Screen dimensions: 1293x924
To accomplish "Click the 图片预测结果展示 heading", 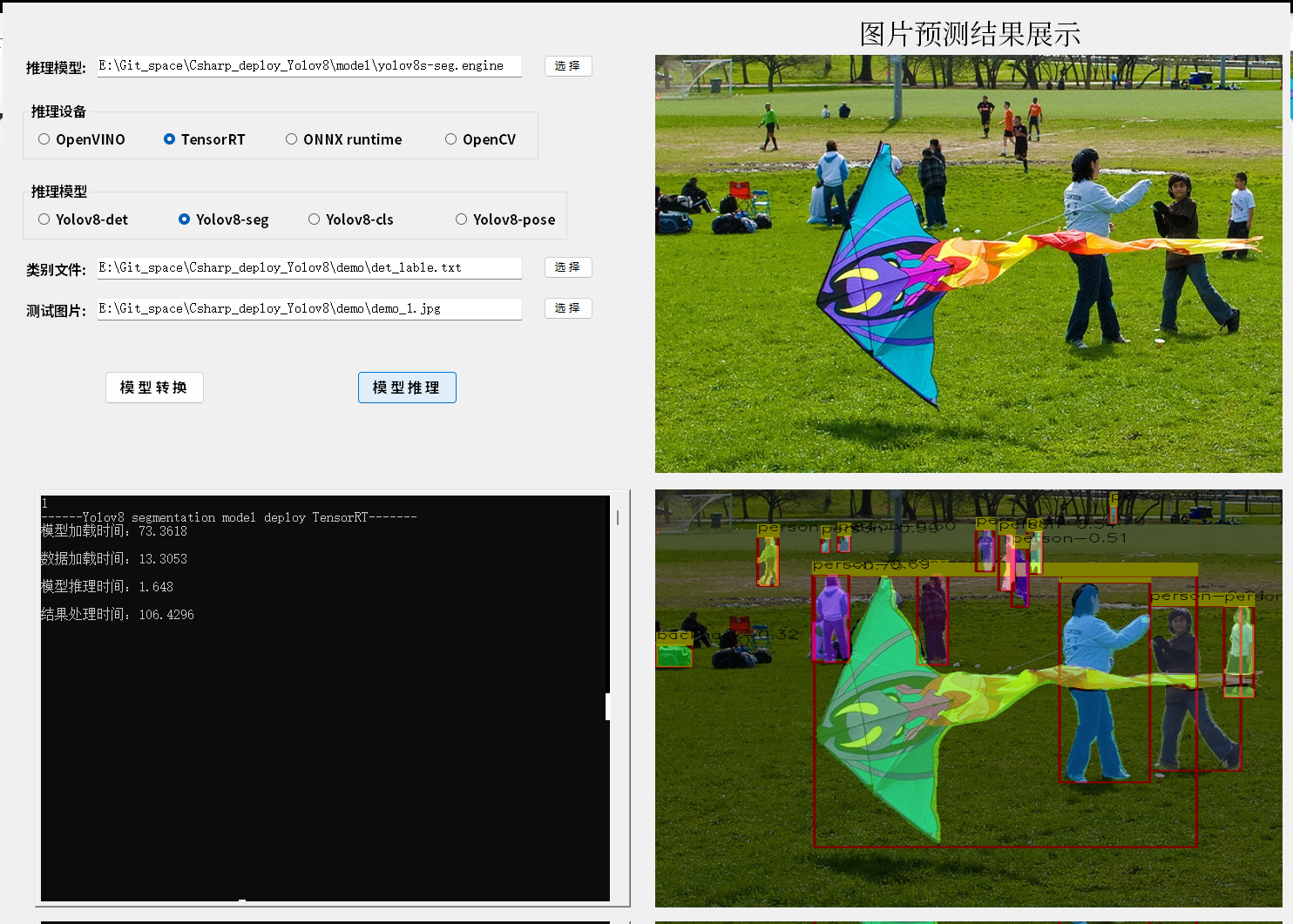I will coord(970,35).
